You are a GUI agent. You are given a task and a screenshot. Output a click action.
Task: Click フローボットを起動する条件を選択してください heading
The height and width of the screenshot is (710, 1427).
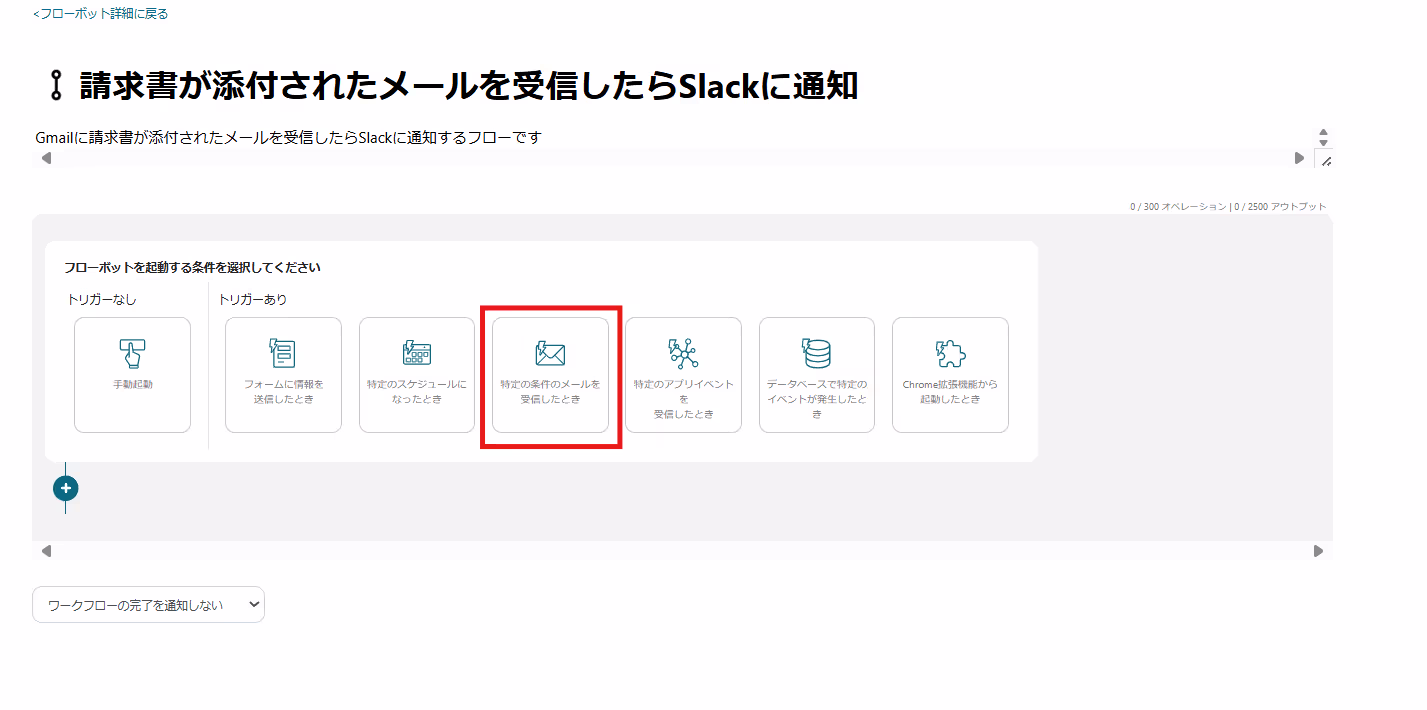click(192, 268)
